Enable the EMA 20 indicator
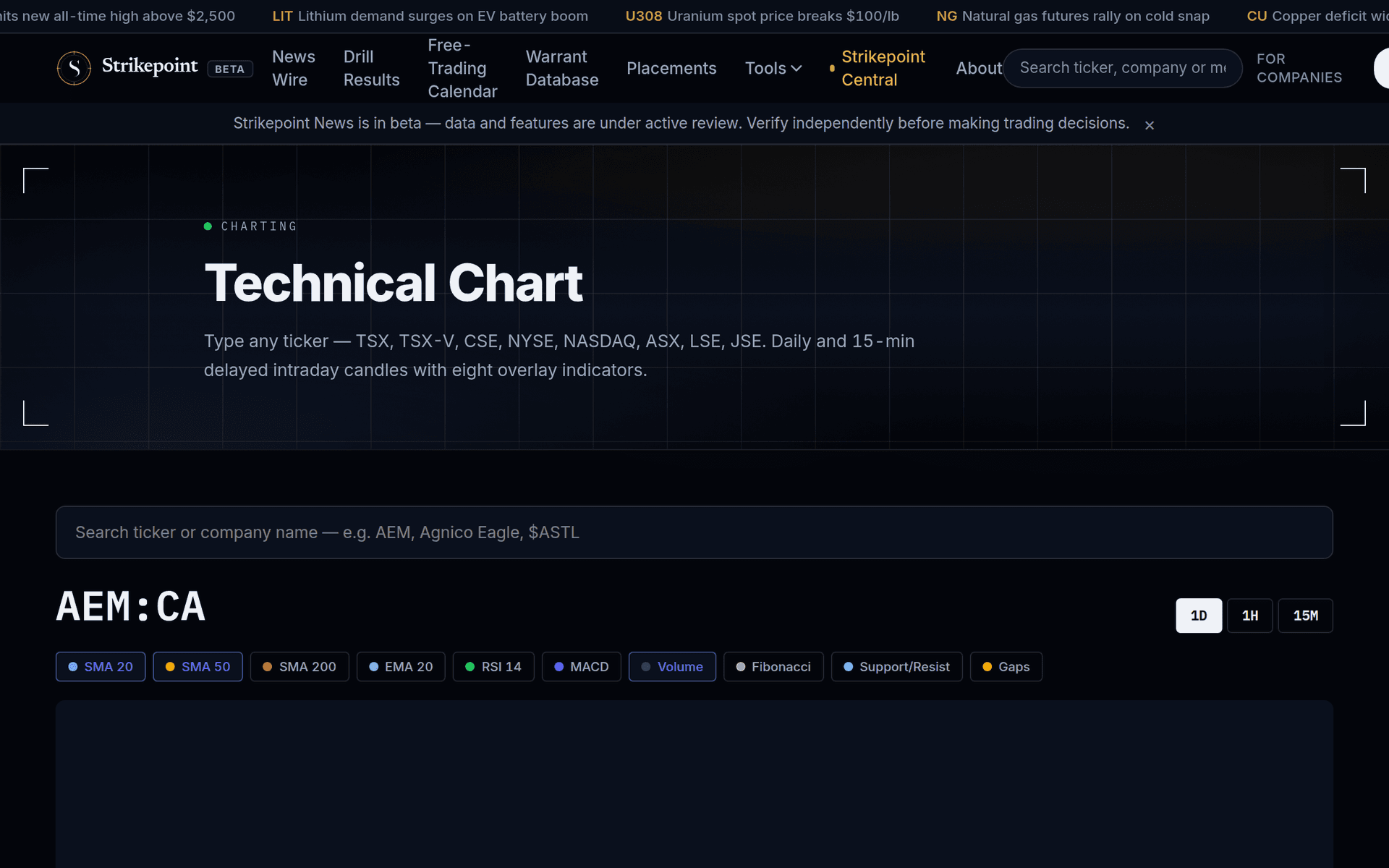The width and height of the screenshot is (1389, 868). click(401, 667)
